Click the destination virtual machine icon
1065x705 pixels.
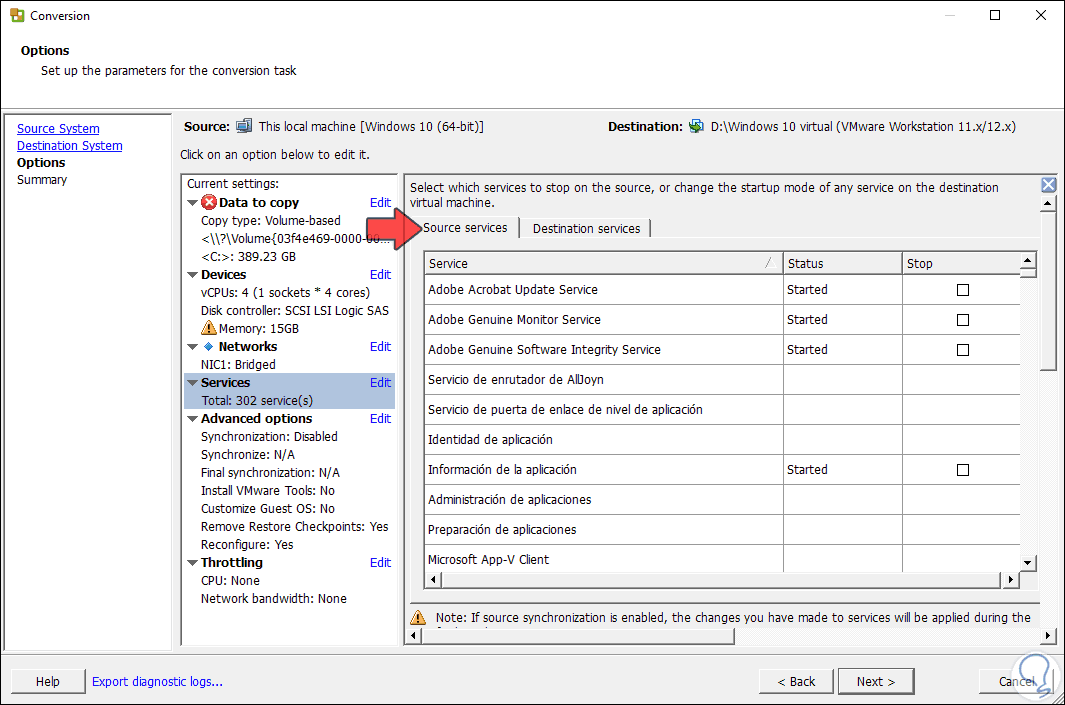(x=697, y=126)
